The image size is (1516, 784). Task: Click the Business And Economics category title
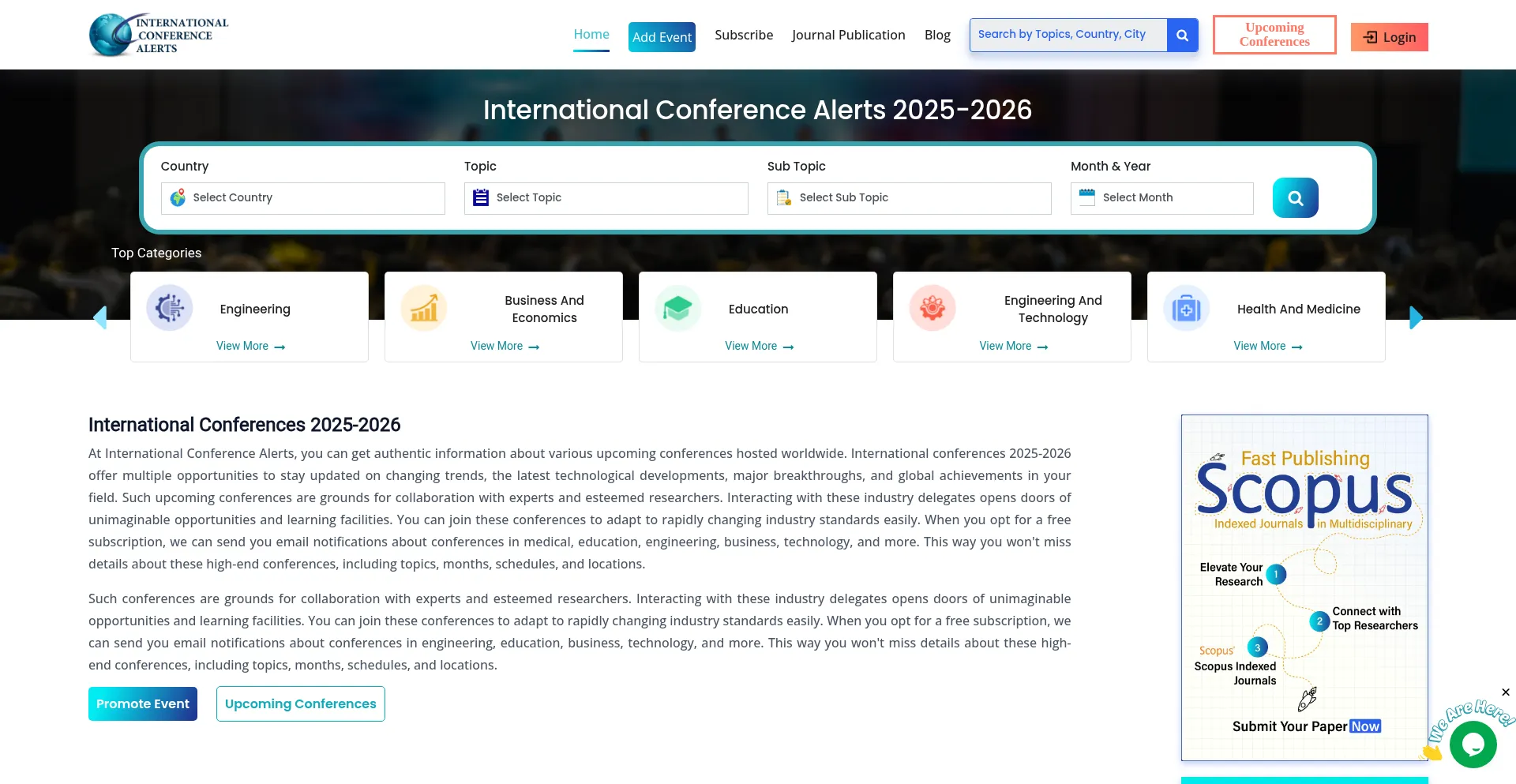point(545,309)
